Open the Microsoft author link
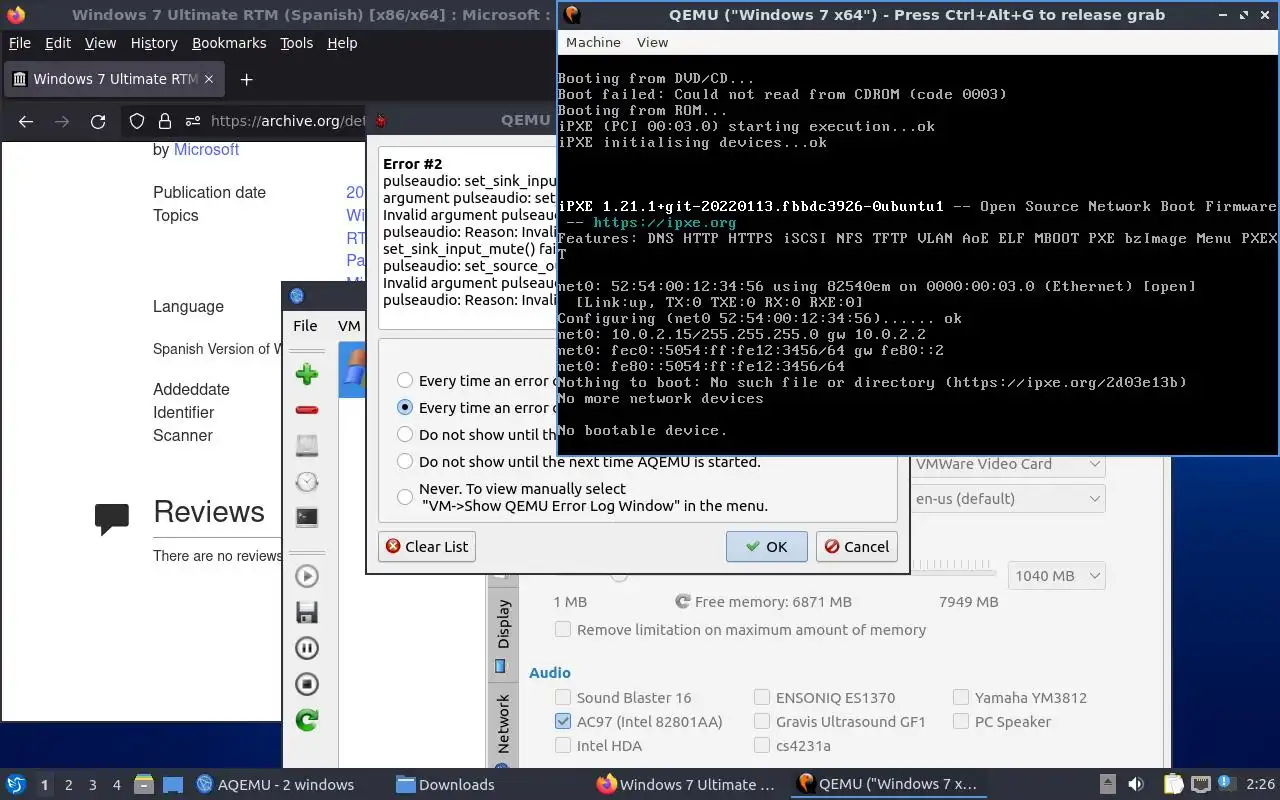The width and height of the screenshot is (1280, 800). point(206,149)
